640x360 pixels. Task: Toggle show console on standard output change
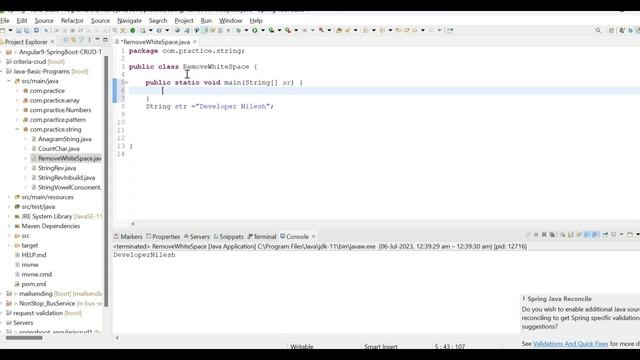[x=587, y=235]
